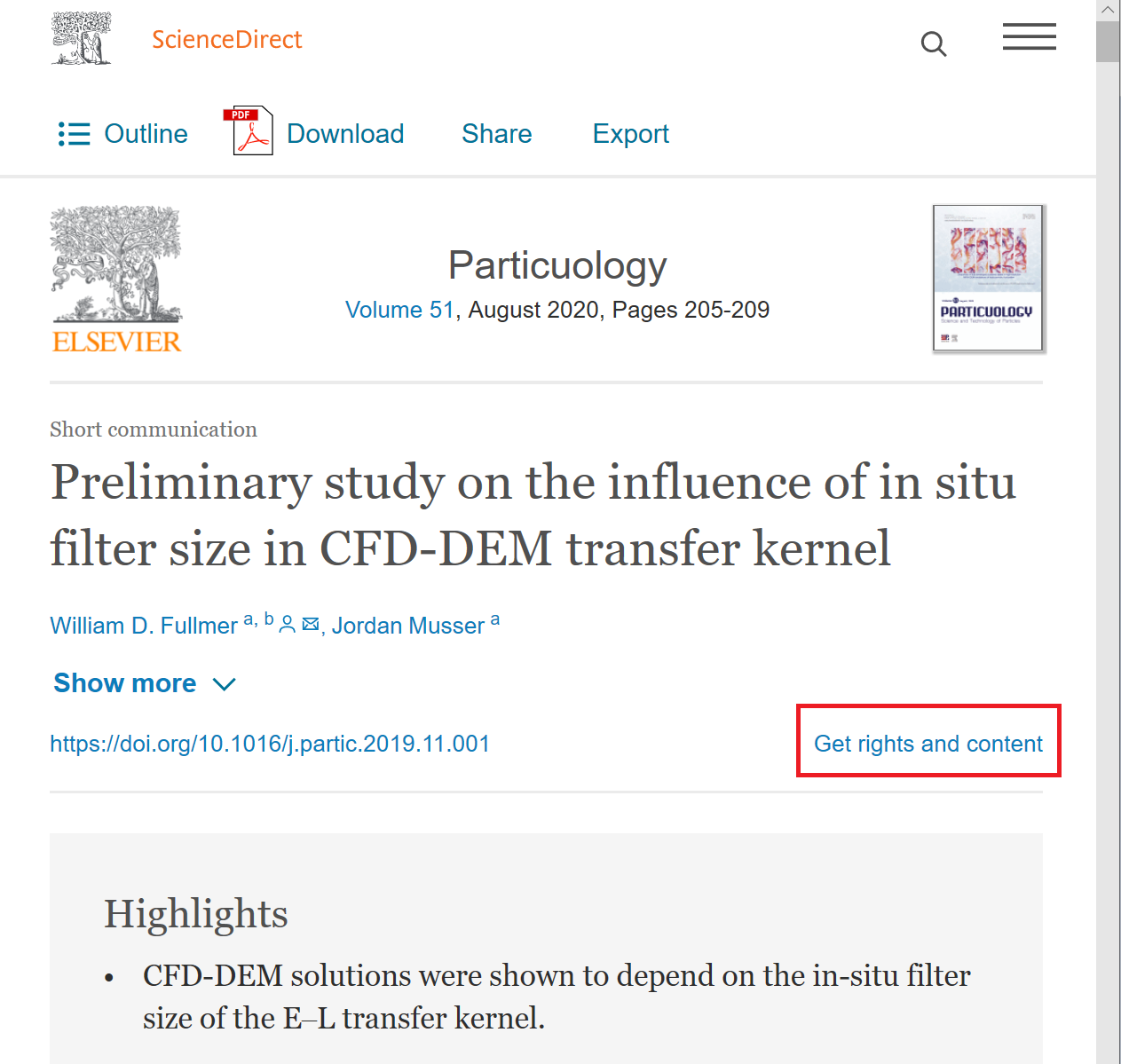The image size is (1121, 1064).
Task: Open the article DOI link
Action: [x=270, y=744]
